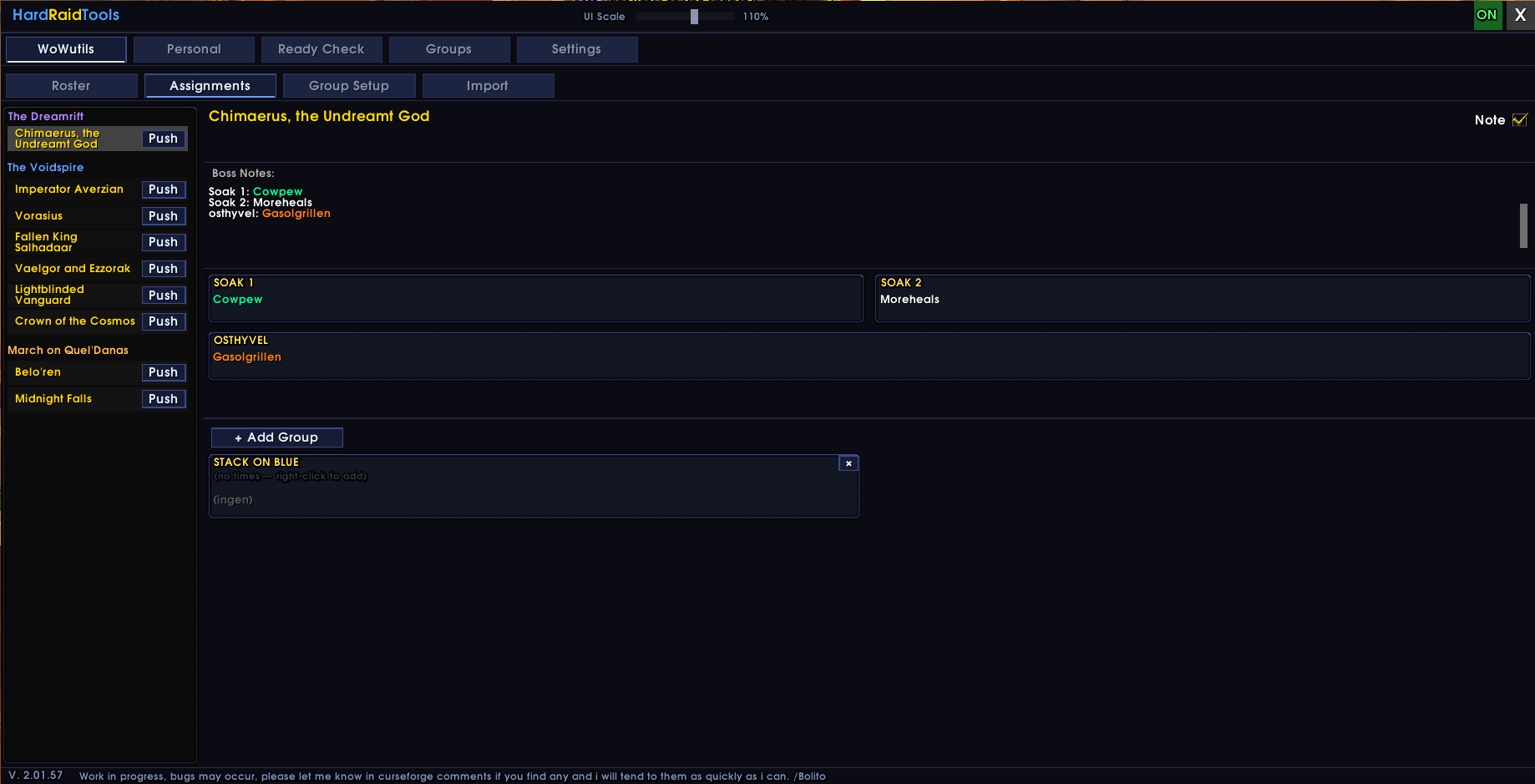1535x784 pixels.
Task: Click the Boss Notes scrollbar
Action: click(1523, 225)
